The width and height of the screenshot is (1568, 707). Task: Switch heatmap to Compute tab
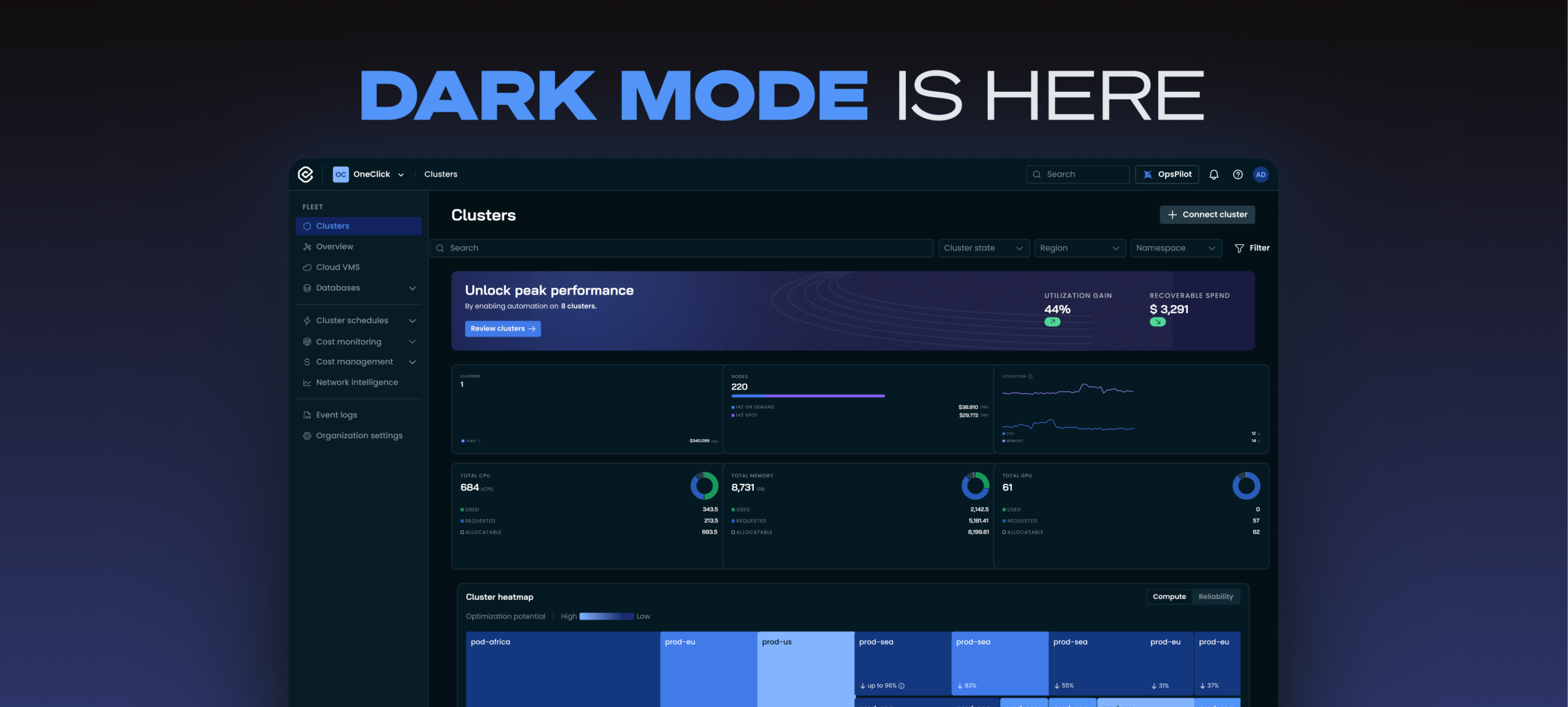tap(1169, 597)
